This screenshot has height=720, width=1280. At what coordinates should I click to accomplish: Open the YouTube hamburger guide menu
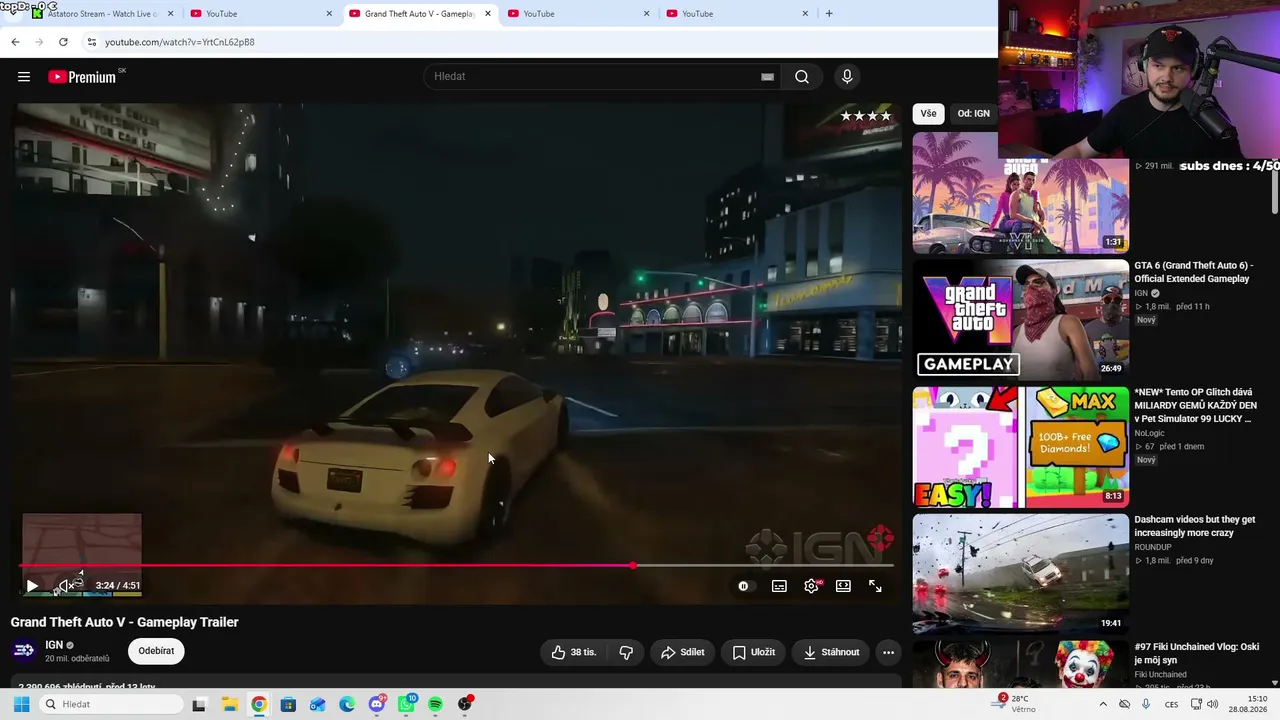[24, 77]
